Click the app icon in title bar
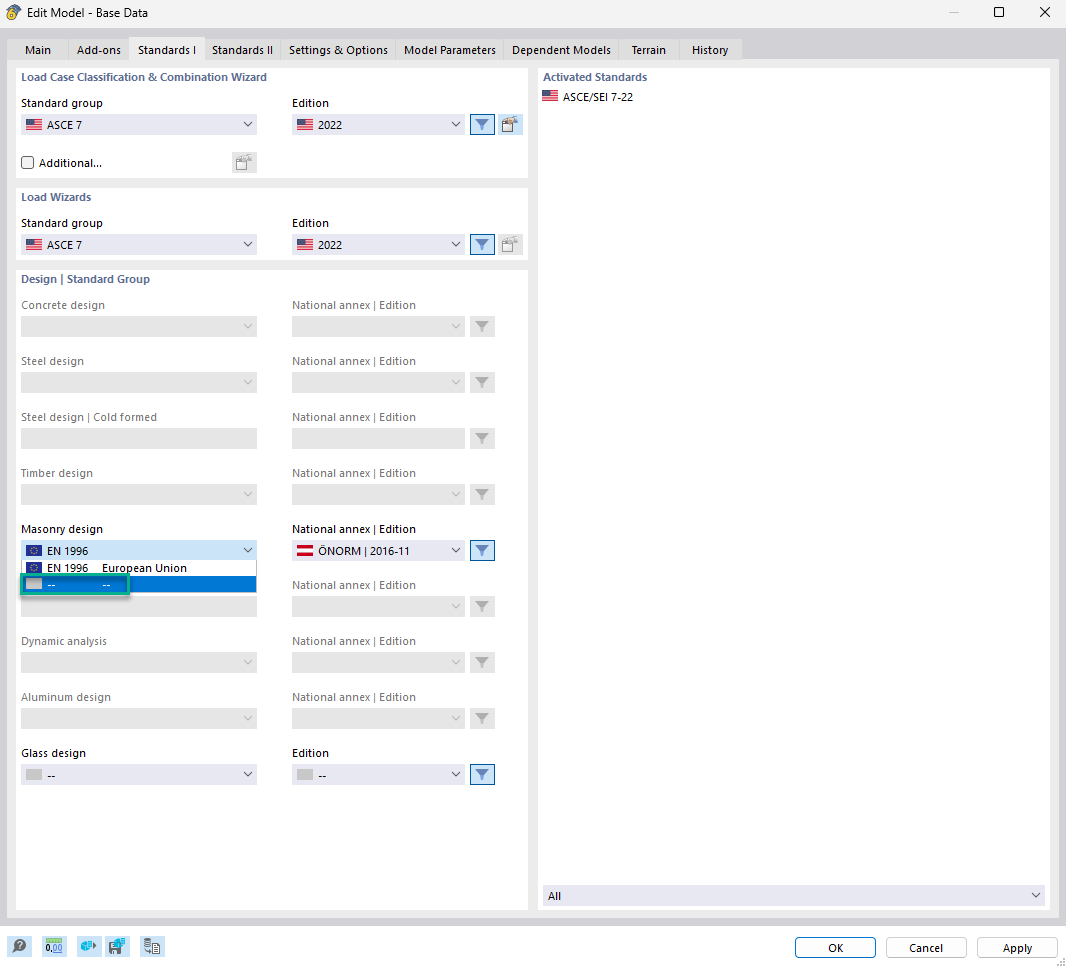Image resolution: width=1066 pixels, height=966 pixels. [x=13, y=12]
